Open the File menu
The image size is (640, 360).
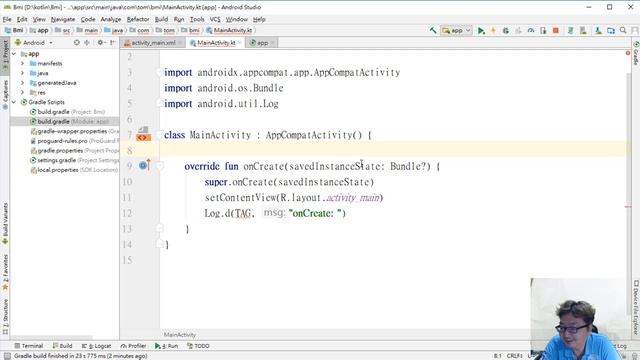(x=7, y=19)
